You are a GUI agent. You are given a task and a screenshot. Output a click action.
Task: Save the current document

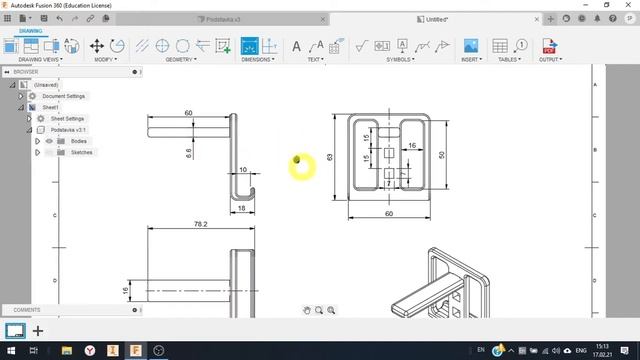pyautogui.click(x=44, y=18)
